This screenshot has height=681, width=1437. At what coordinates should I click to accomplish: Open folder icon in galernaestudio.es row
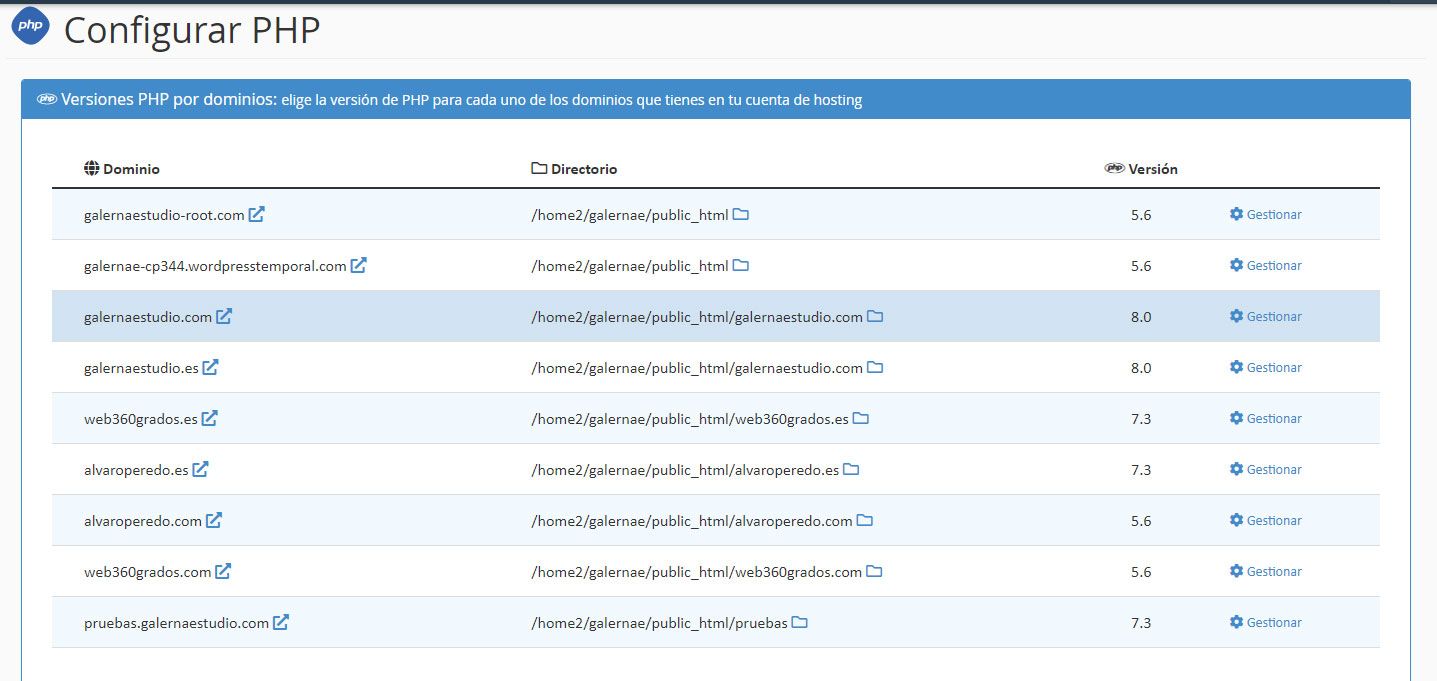click(x=875, y=367)
